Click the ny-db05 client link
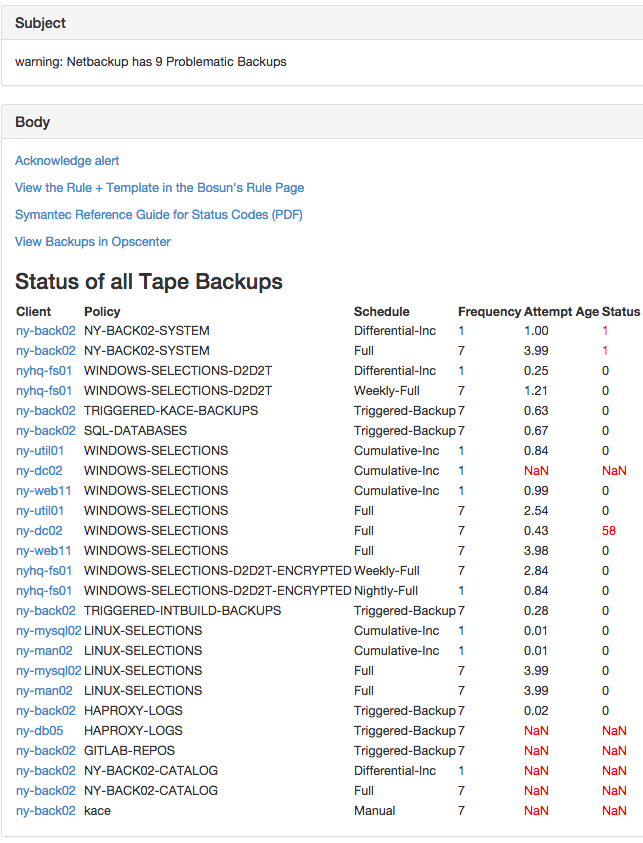The height and width of the screenshot is (843, 643). click(x=39, y=731)
